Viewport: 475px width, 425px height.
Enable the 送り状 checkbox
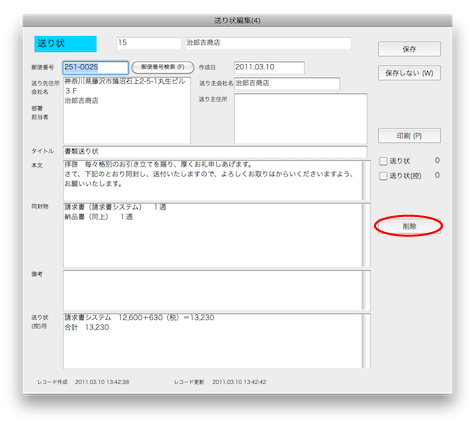pos(383,161)
